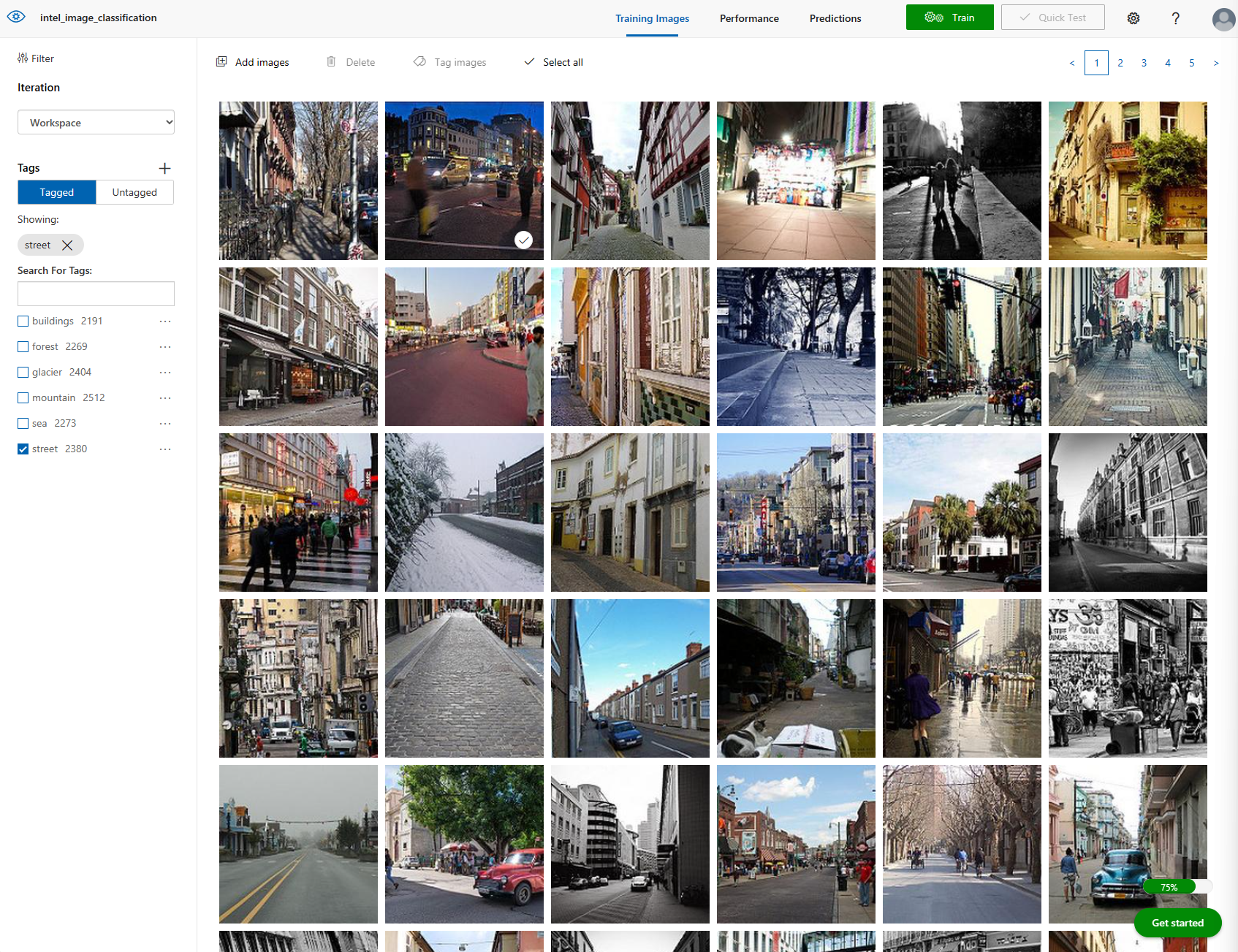Uncheck the street tag checkbox
Image resolution: width=1238 pixels, height=952 pixels.
coord(23,449)
